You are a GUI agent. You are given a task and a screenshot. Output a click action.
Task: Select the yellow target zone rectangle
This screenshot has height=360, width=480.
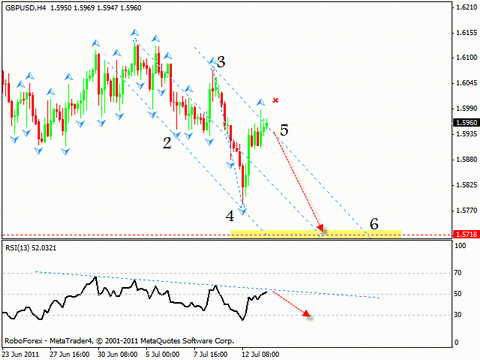pyautogui.click(x=315, y=234)
